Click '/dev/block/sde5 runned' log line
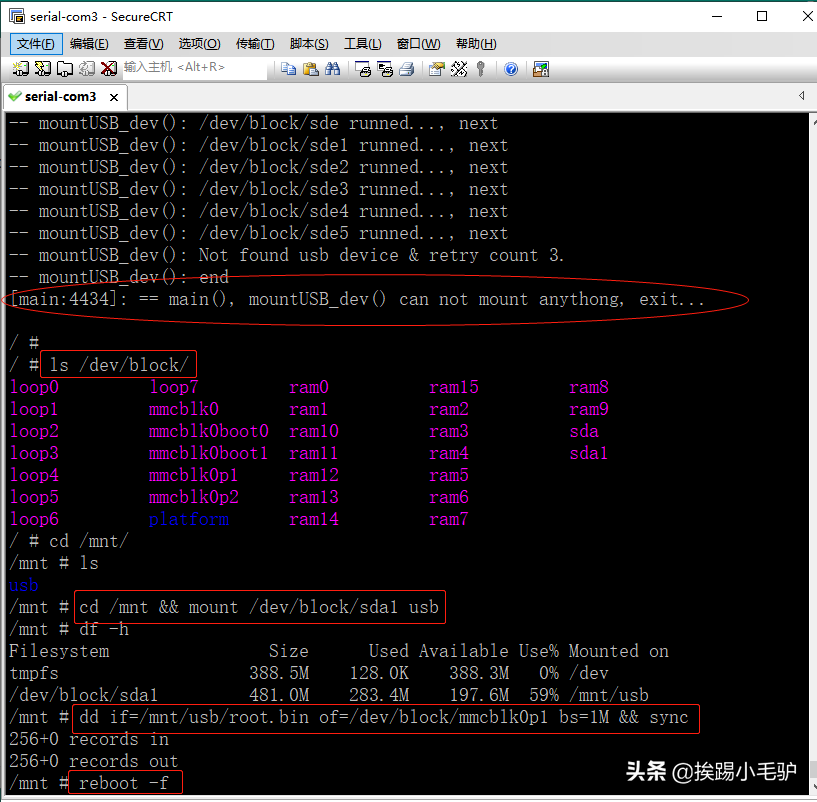817x802 pixels. (258, 233)
